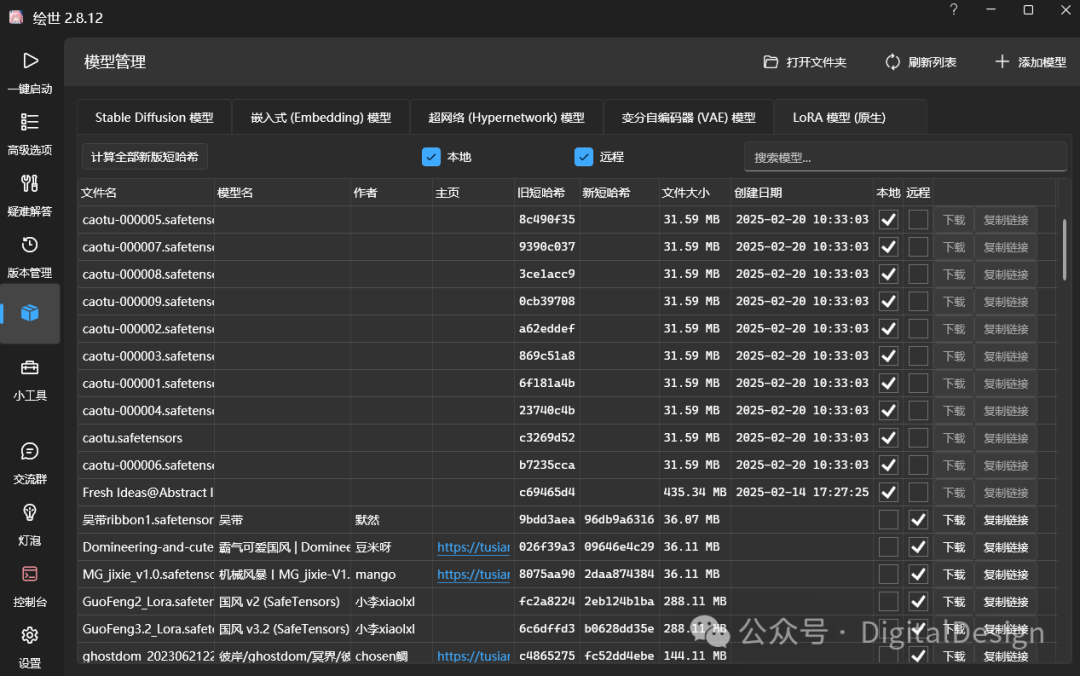The image size is (1080, 676).
Task: Select the model management cube icon
Action: pos(30,313)
